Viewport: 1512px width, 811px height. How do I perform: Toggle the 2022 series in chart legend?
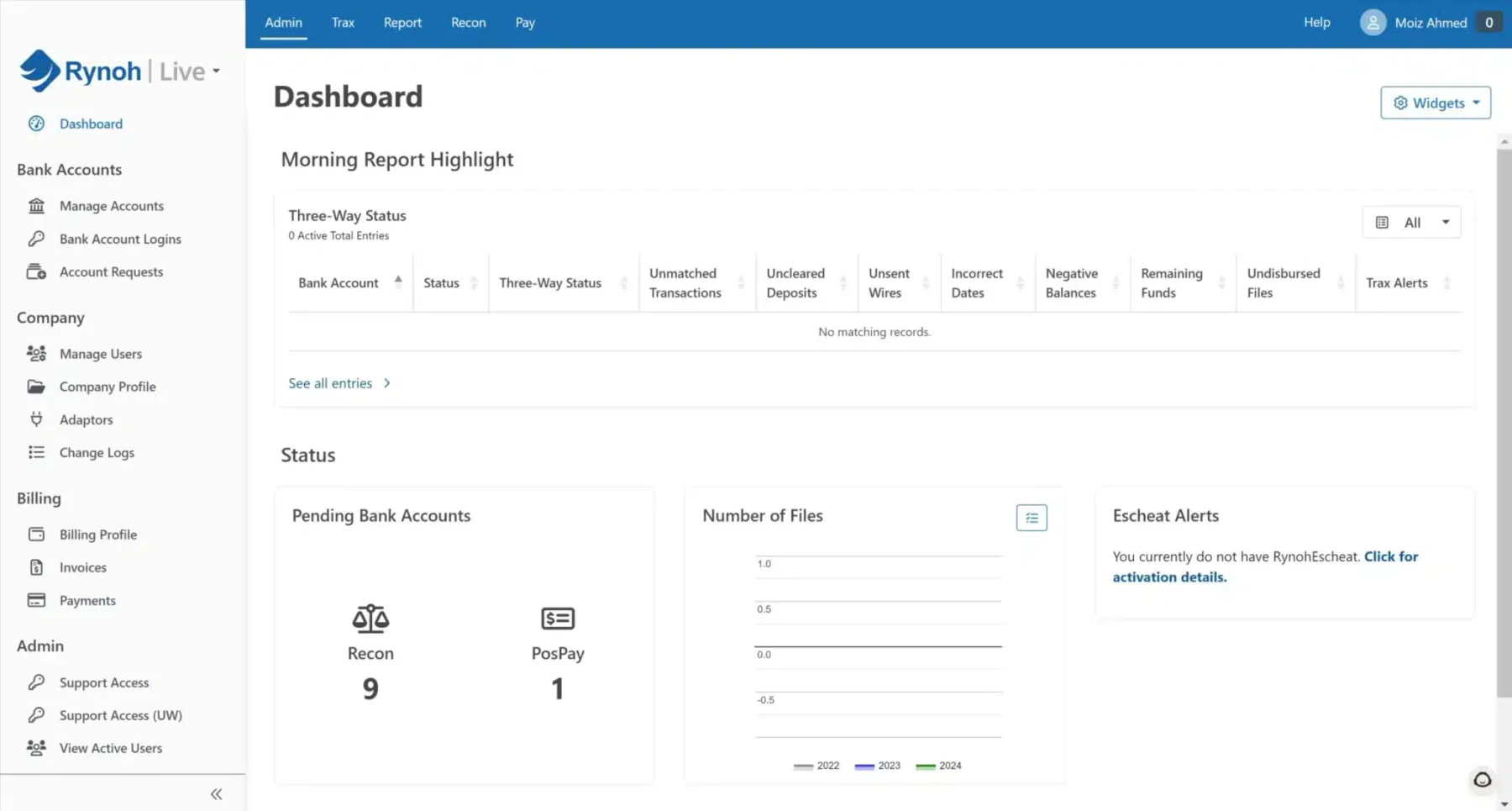816,766
